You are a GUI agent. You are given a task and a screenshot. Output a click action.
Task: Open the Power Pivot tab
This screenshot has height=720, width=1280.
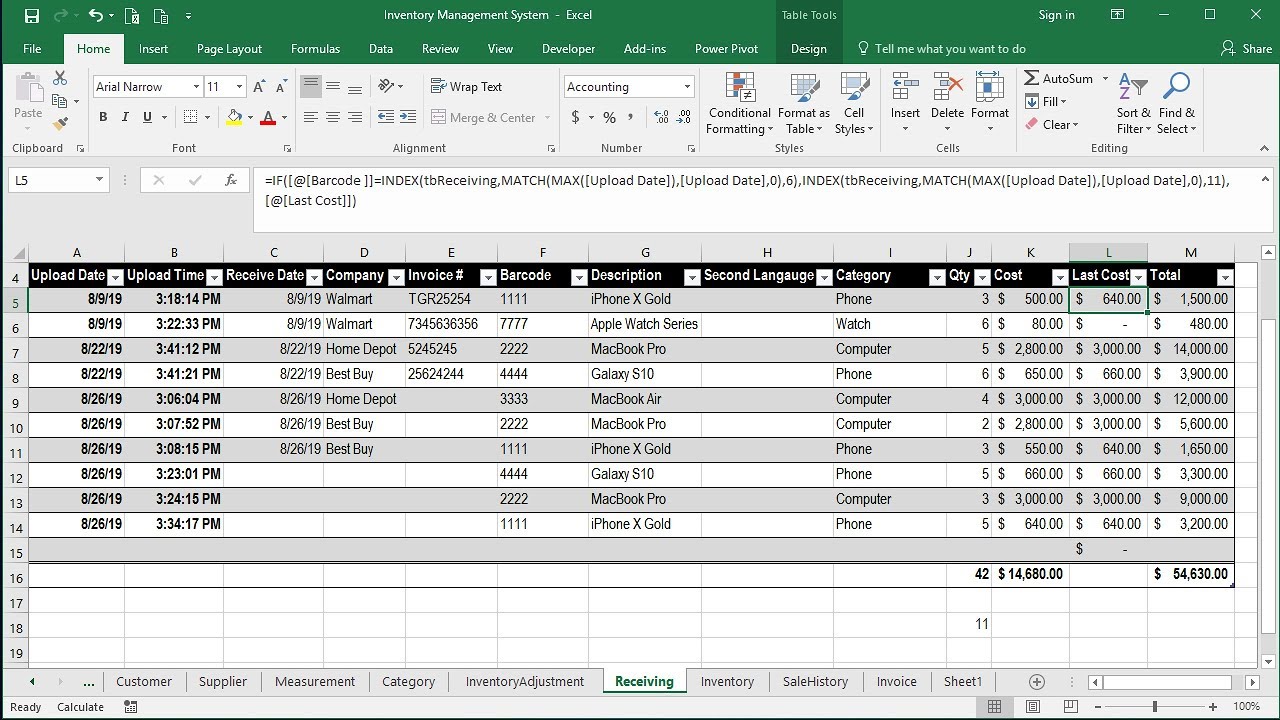coord(726,48)
